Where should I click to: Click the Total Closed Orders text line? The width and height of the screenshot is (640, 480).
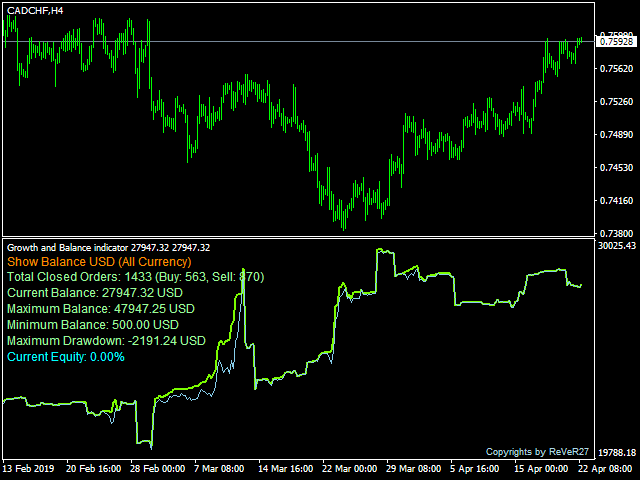pyautogui.click(x=136, y=277)
